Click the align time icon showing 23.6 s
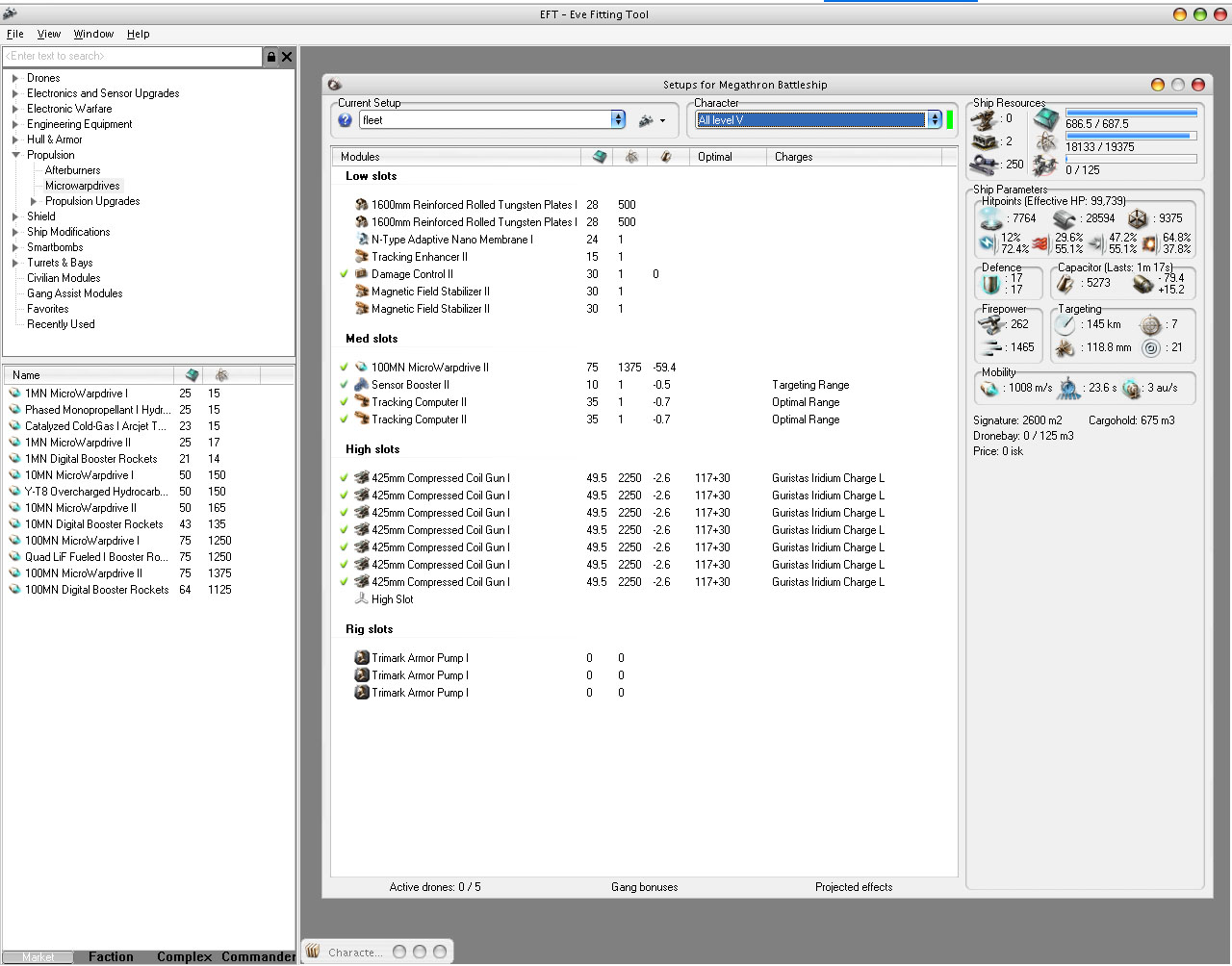The height and width of the screenshot is (966, 1232). (x=1068, y=389)
